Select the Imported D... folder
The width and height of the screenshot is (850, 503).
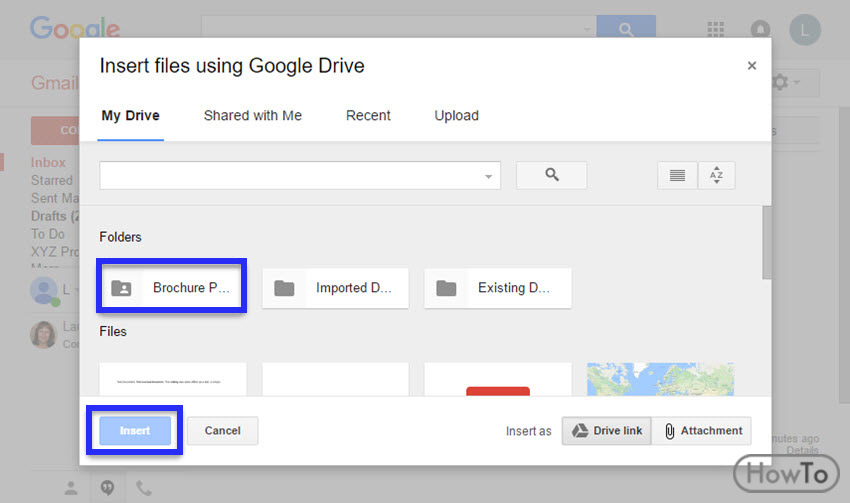tap(335, 288)
